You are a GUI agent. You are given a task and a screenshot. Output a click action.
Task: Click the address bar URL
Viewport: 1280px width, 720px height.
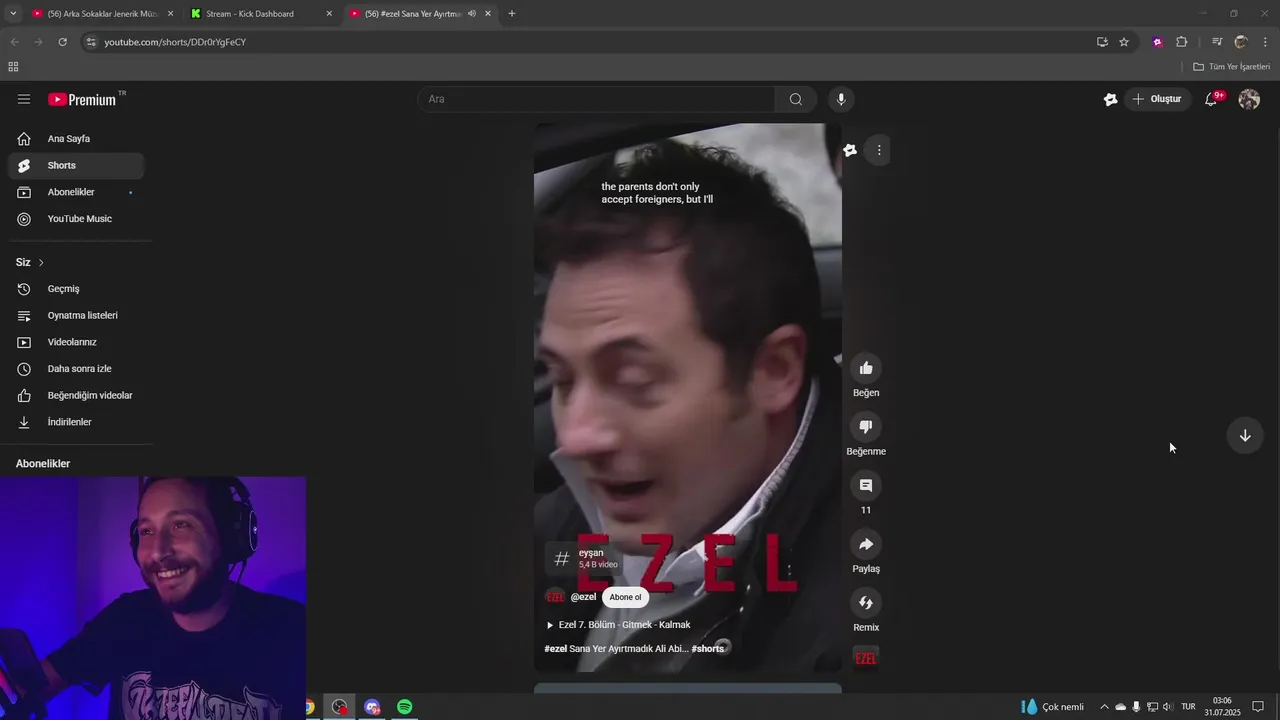click(175, 42)
